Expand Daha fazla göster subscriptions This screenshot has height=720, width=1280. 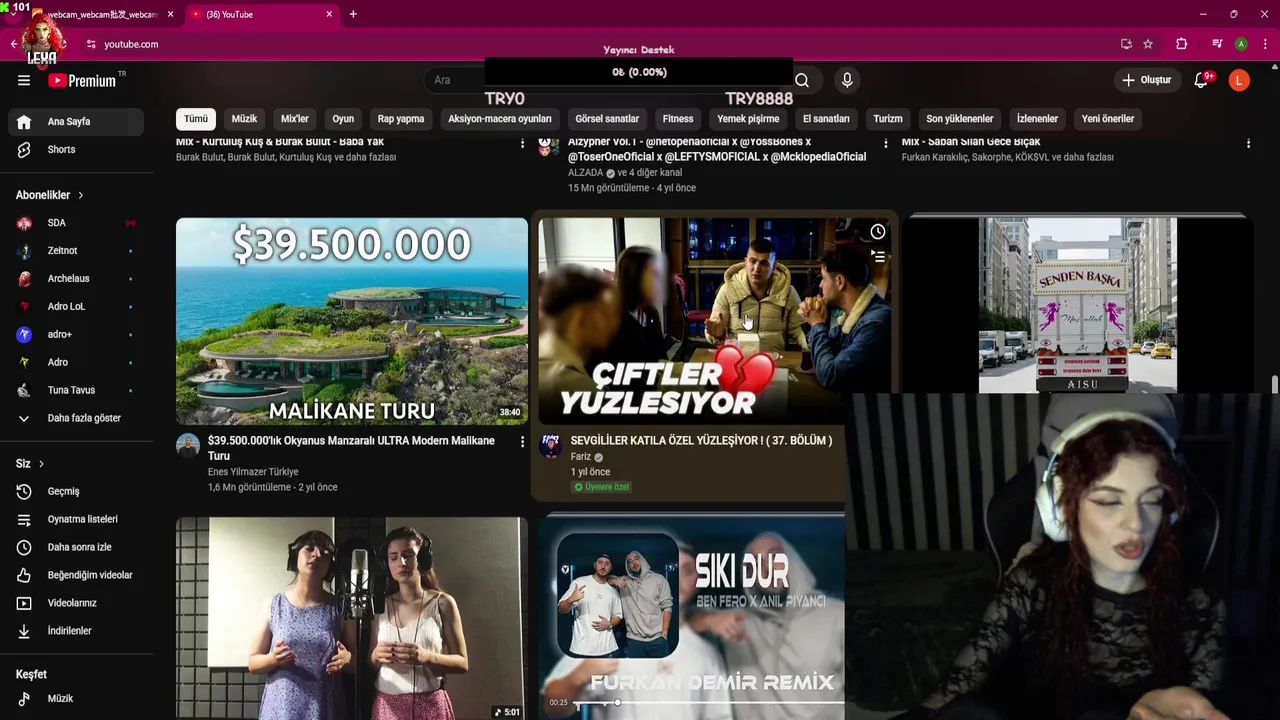coord(77,418)
